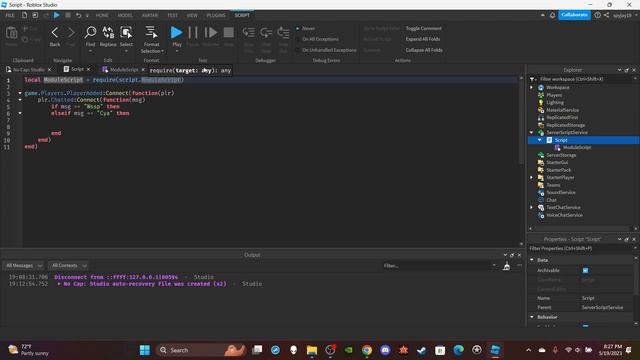This screenshot has width=640, height=360.
Task: Click the Step Out debugger icon
Action: coord(283,32)
